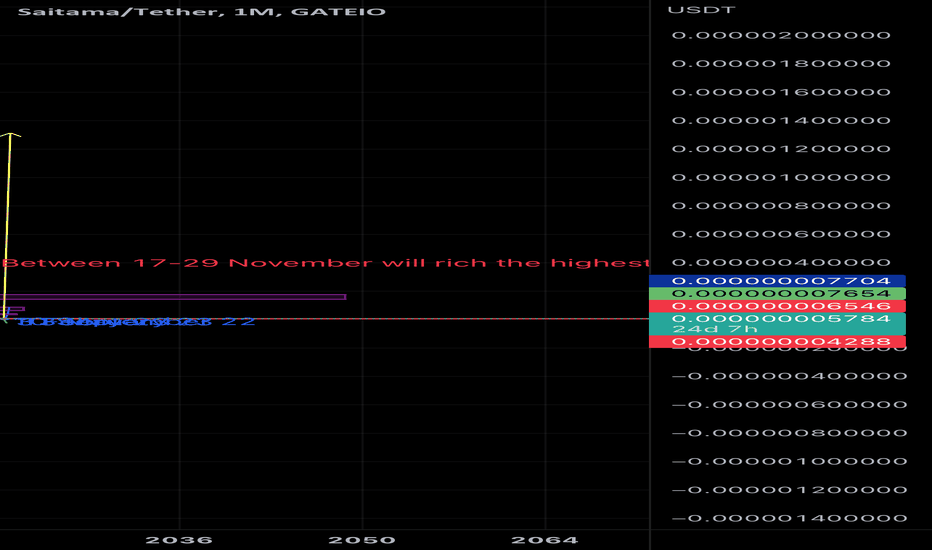Click price scale value 0.000001800000
The width and height of the screenshot is (932, 550).
point(781,64)
